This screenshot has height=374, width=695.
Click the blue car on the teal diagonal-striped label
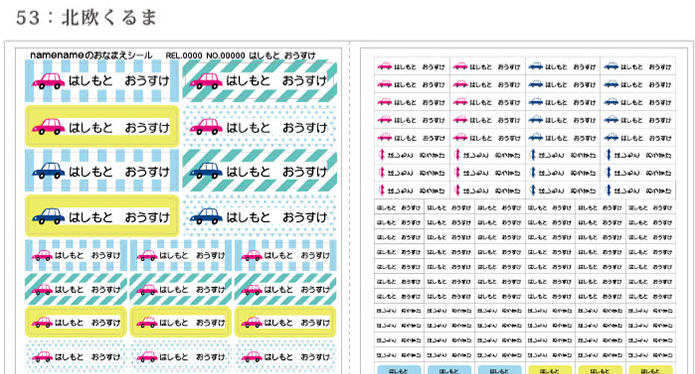[x=206, y=171]
